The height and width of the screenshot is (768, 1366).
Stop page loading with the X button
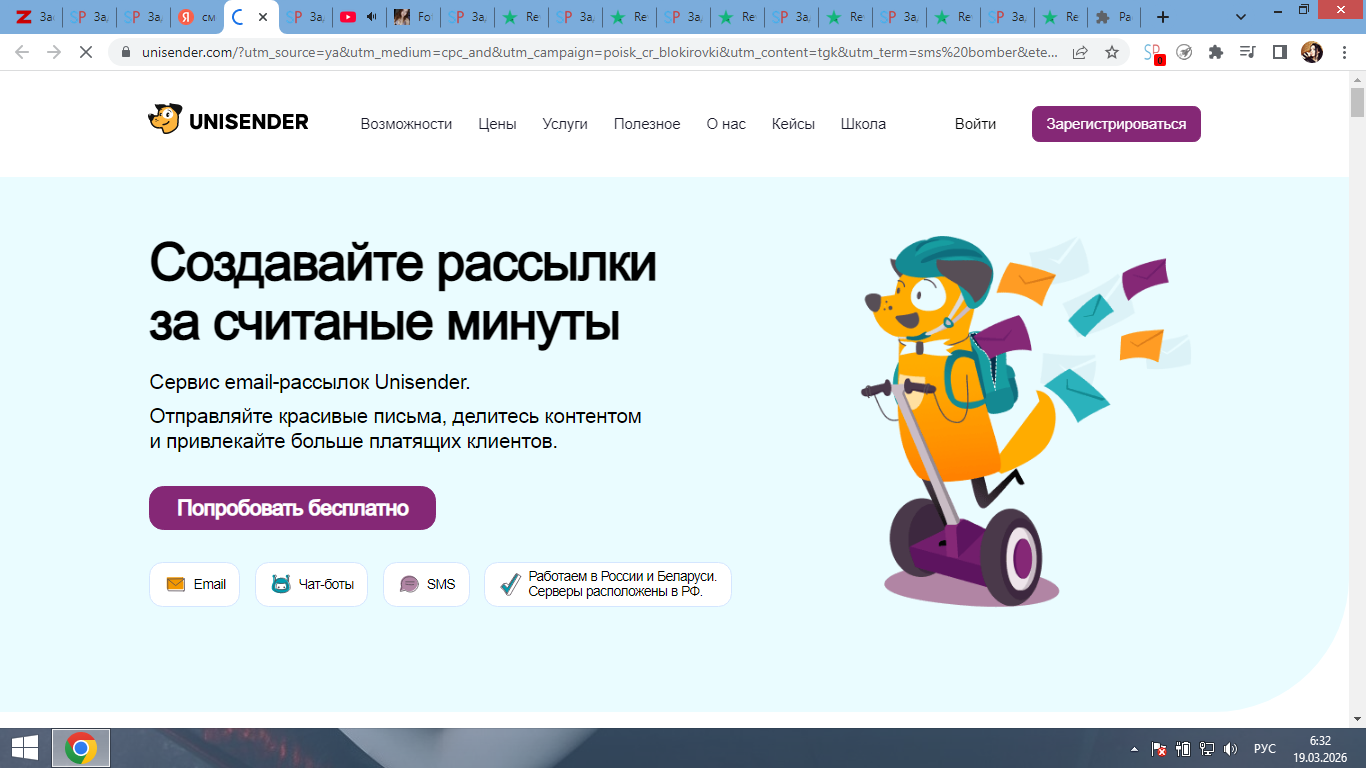coord(86,52)
